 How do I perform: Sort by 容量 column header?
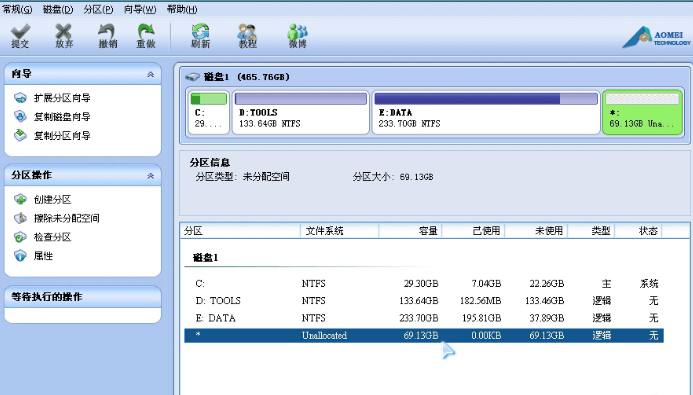click(x=410, y=231)
